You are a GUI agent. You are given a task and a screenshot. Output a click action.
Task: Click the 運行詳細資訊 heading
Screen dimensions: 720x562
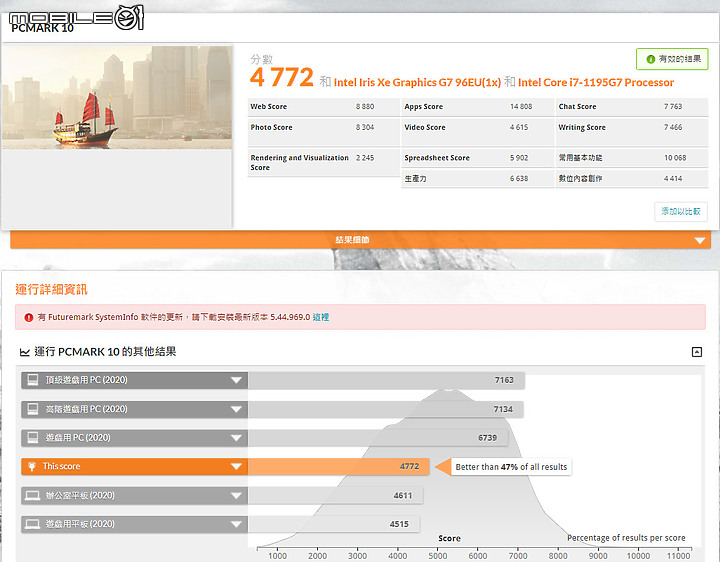[x=51, y=290]
